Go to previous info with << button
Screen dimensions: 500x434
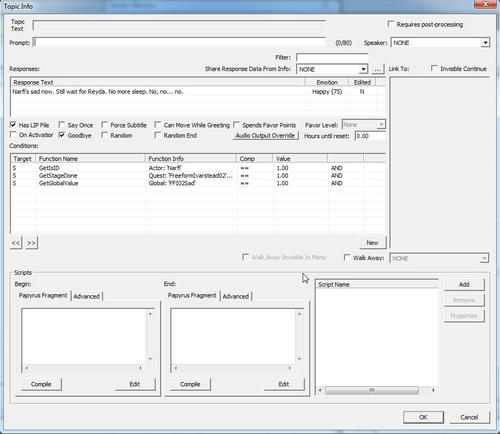(x=16, y=243)
